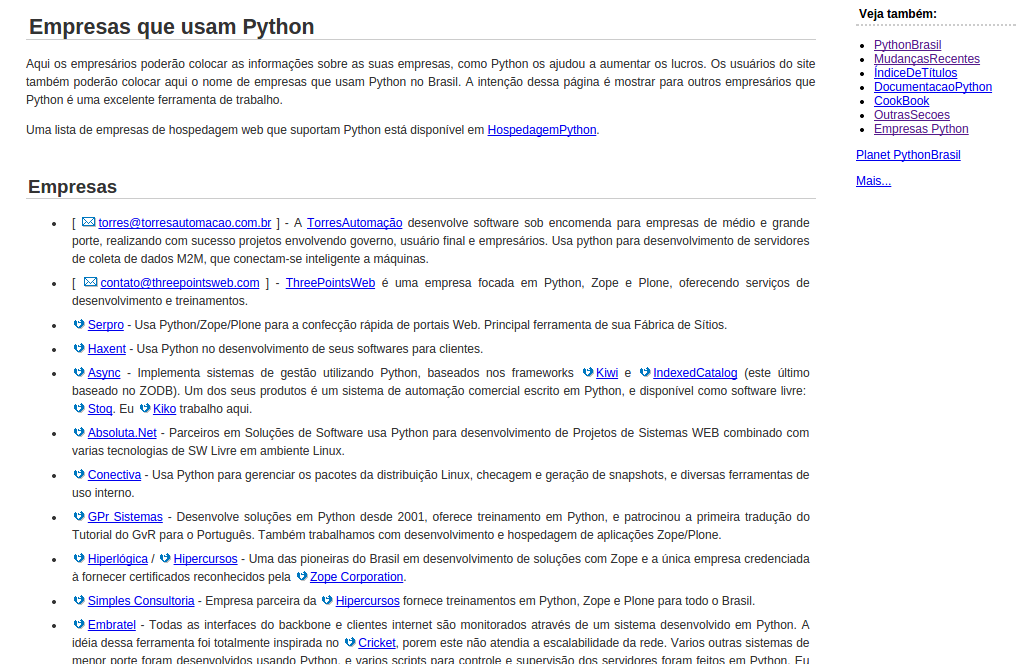Open the Kiko link

coord(164,409)
